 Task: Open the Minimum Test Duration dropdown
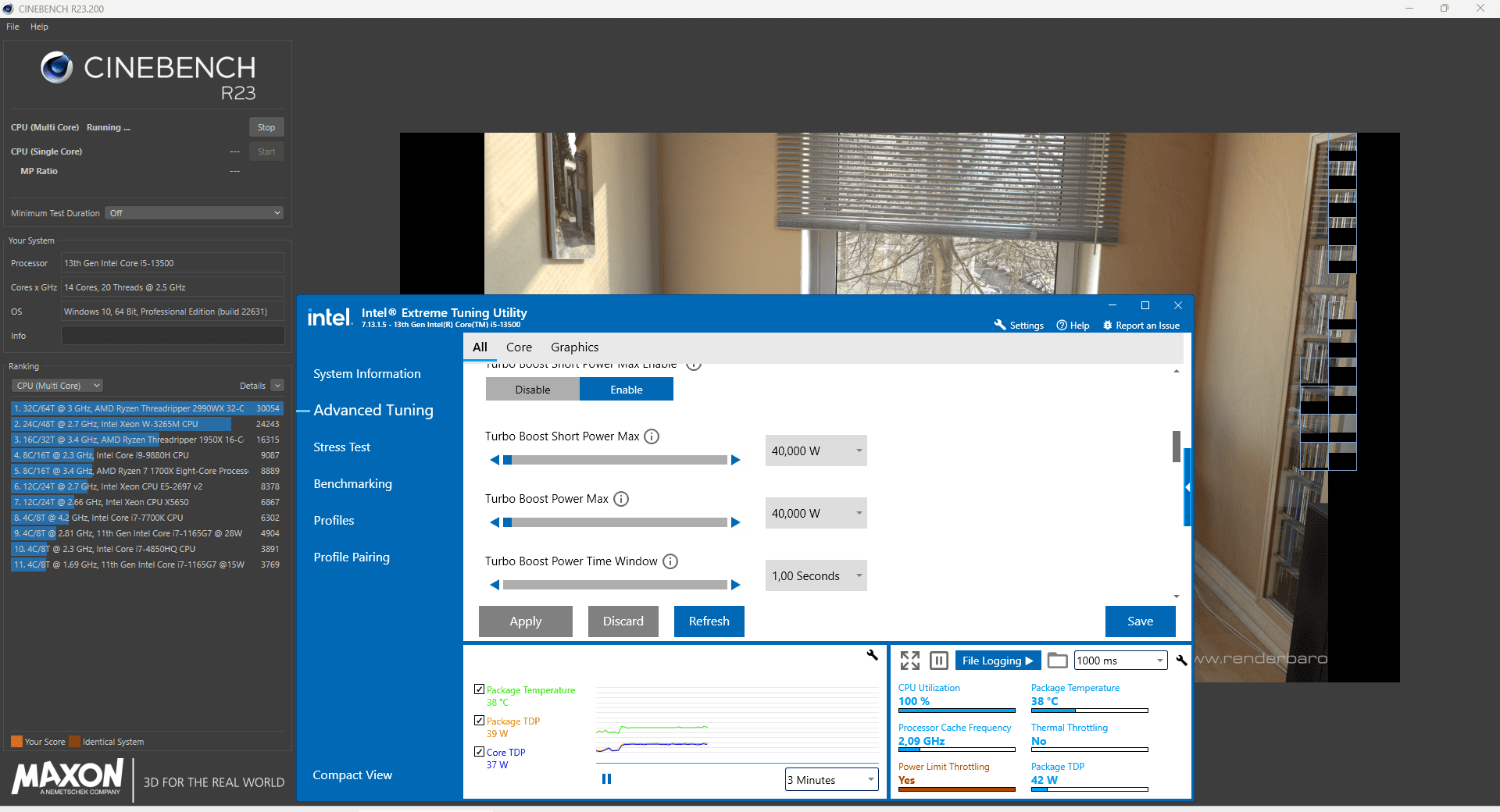click(194, 213)
